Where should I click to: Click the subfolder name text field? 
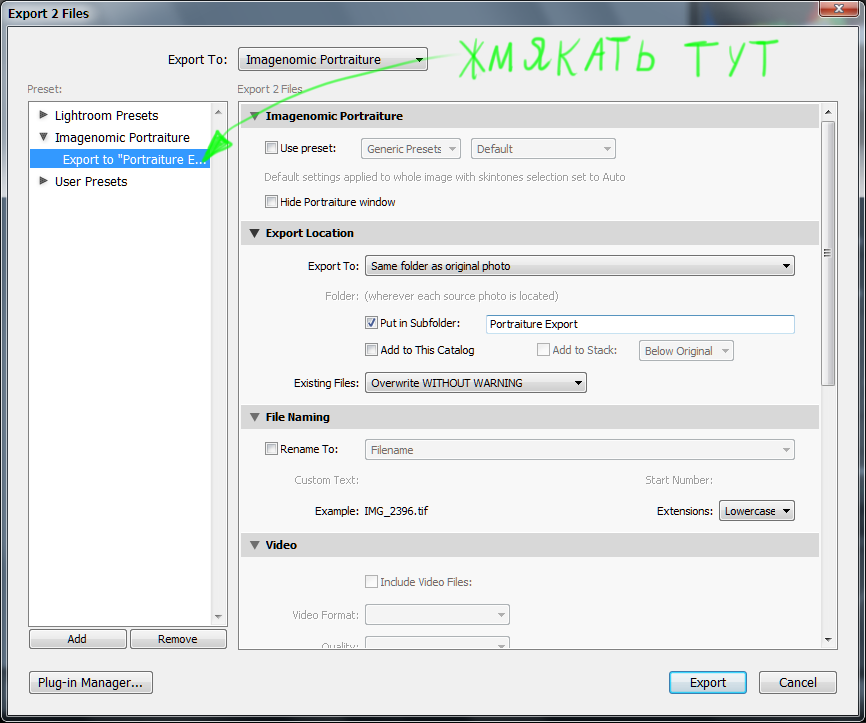[639, 324]
